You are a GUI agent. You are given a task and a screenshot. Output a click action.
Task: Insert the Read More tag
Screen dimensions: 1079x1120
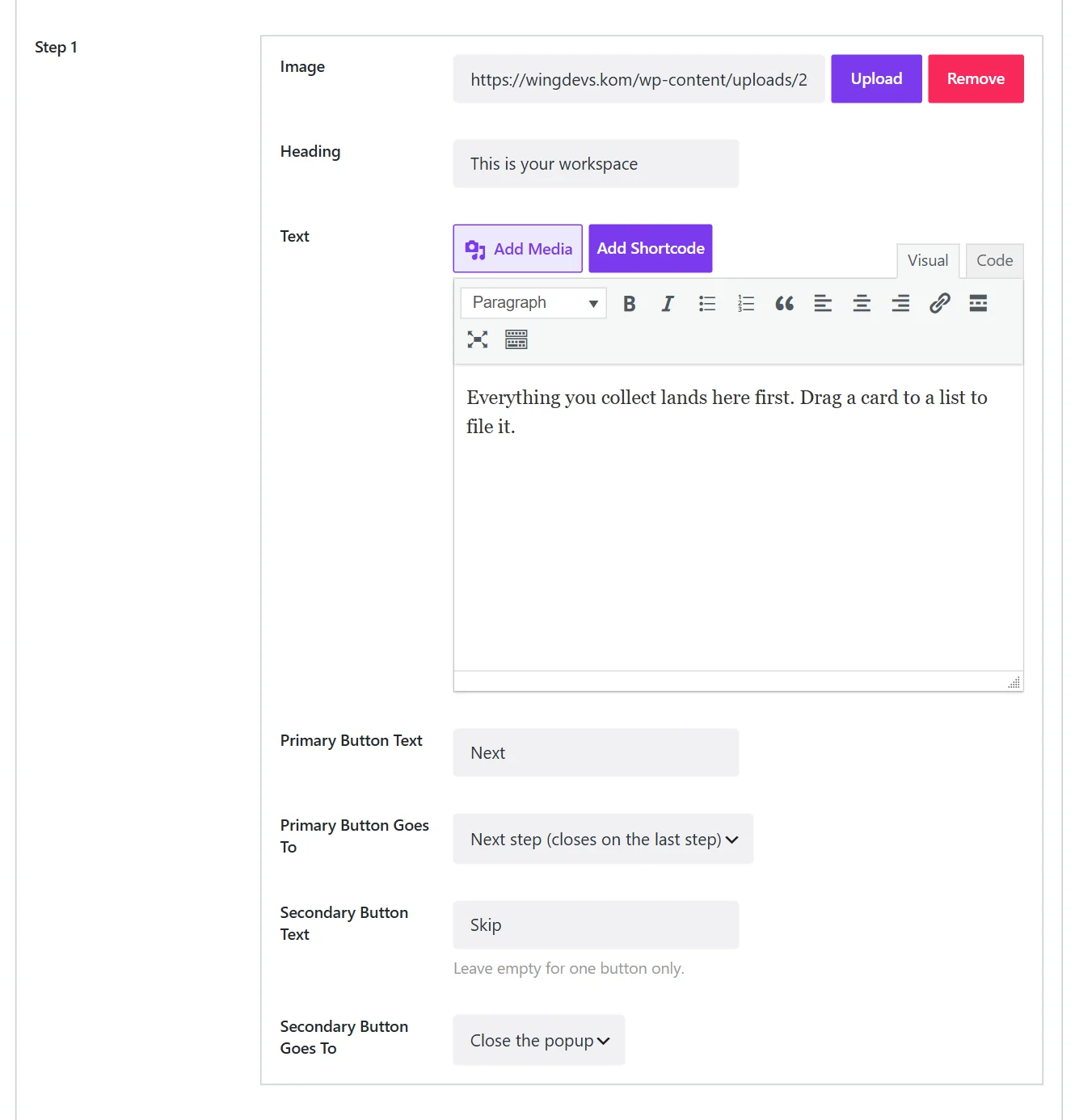point(978,304)
